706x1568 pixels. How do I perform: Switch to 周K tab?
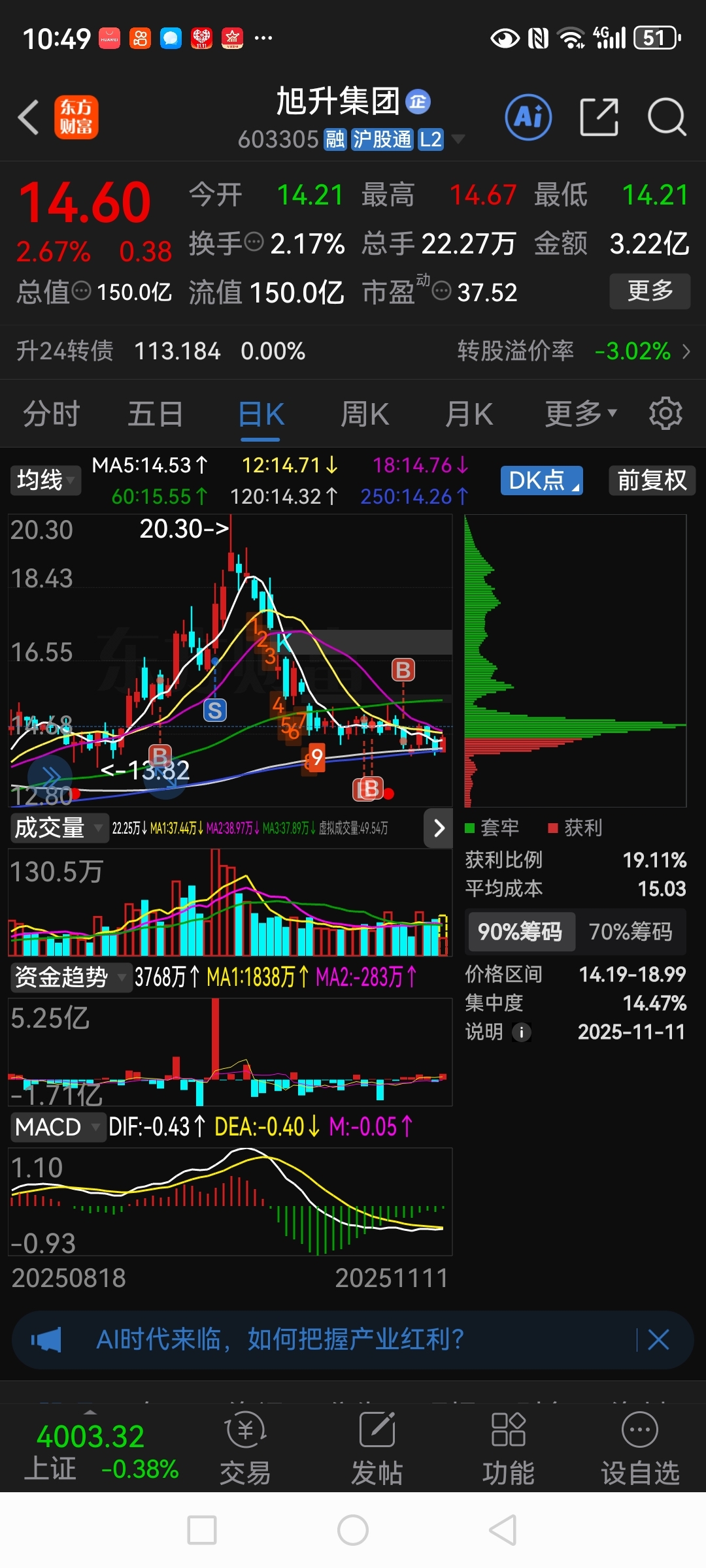tap(365, 414)
